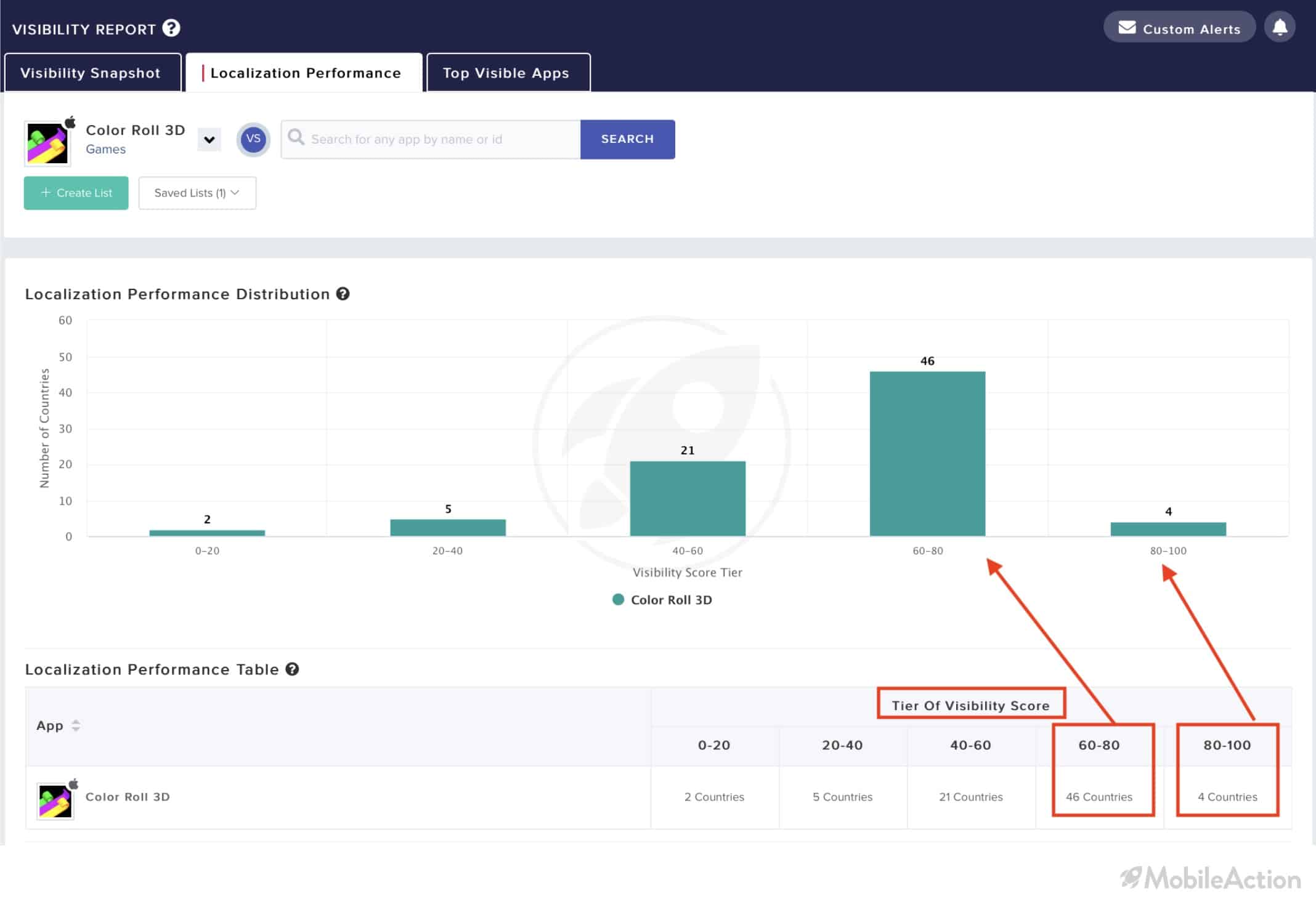
Task: Click the Color Roll 3D name in table
Action: [128, 796]
